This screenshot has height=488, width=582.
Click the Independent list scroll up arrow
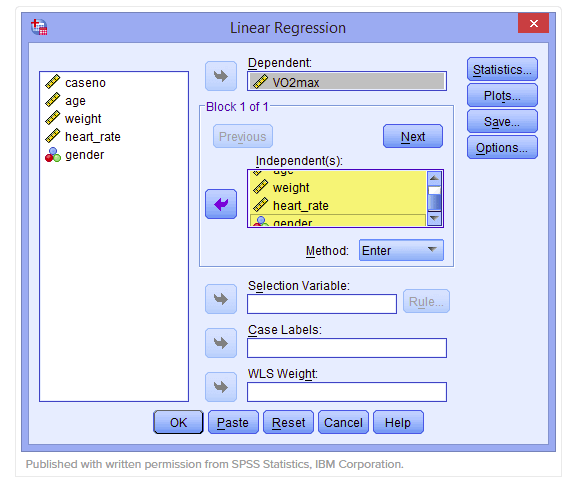(434, 178)
